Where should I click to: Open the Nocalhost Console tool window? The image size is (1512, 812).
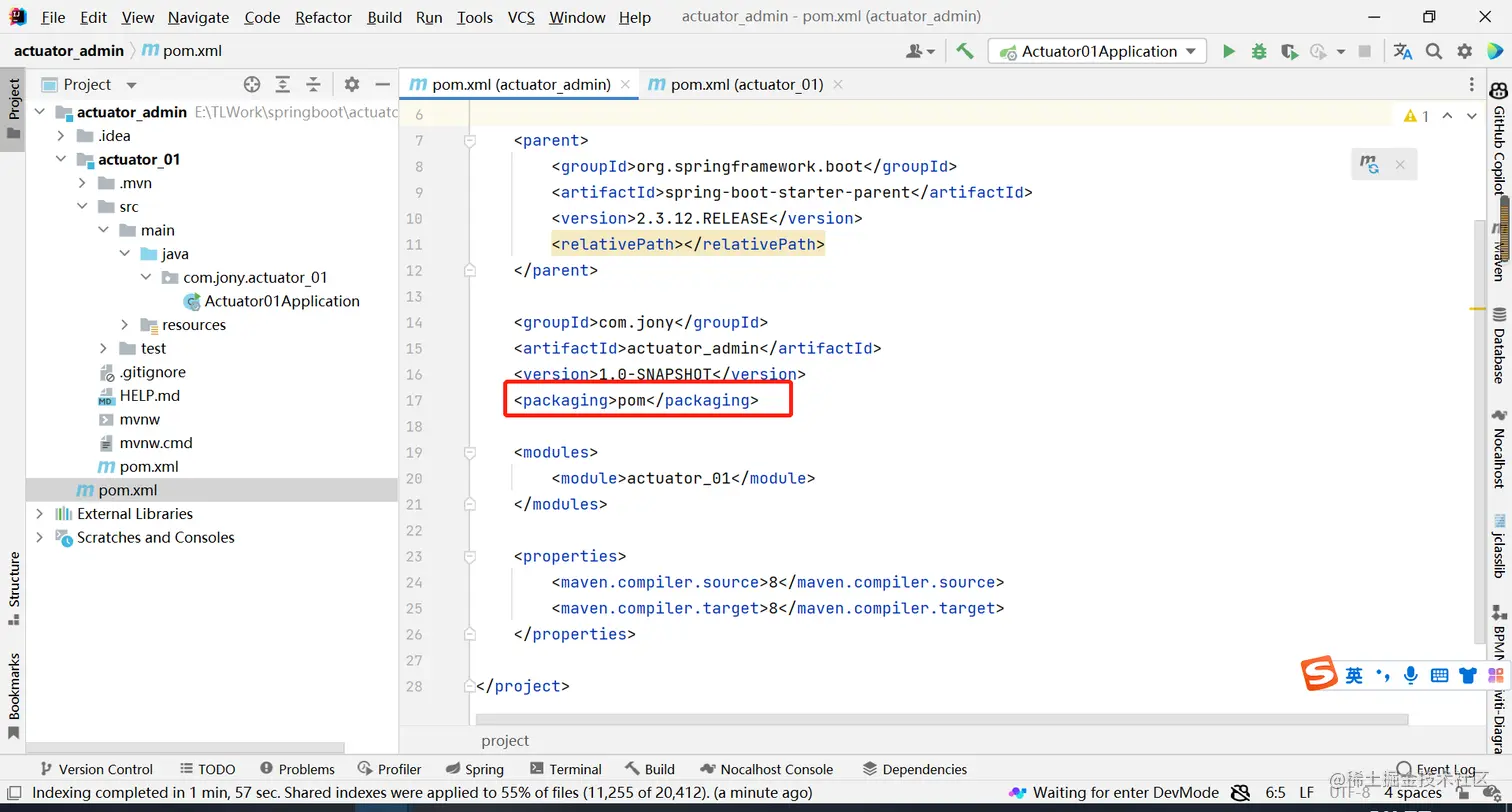coord(766,769)
